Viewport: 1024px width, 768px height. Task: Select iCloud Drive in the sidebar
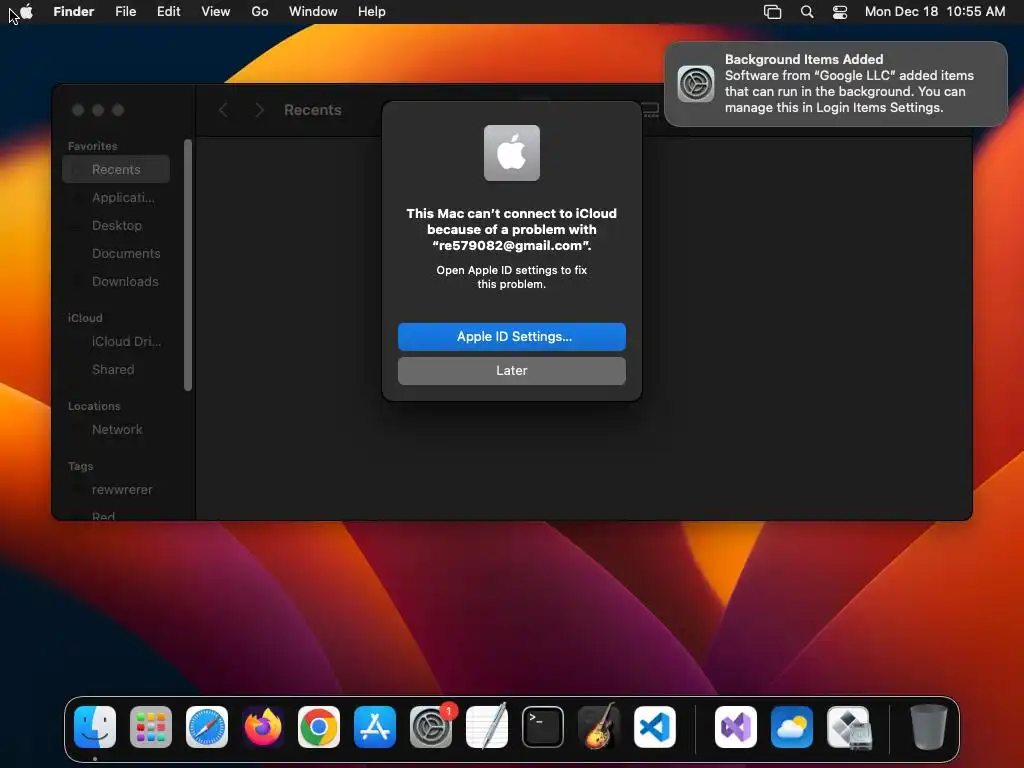point(116,342)
